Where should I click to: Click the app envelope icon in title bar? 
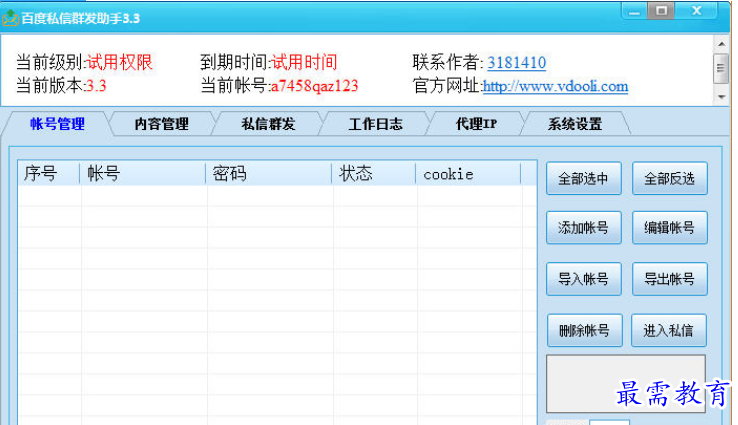[x=10, y=18]
